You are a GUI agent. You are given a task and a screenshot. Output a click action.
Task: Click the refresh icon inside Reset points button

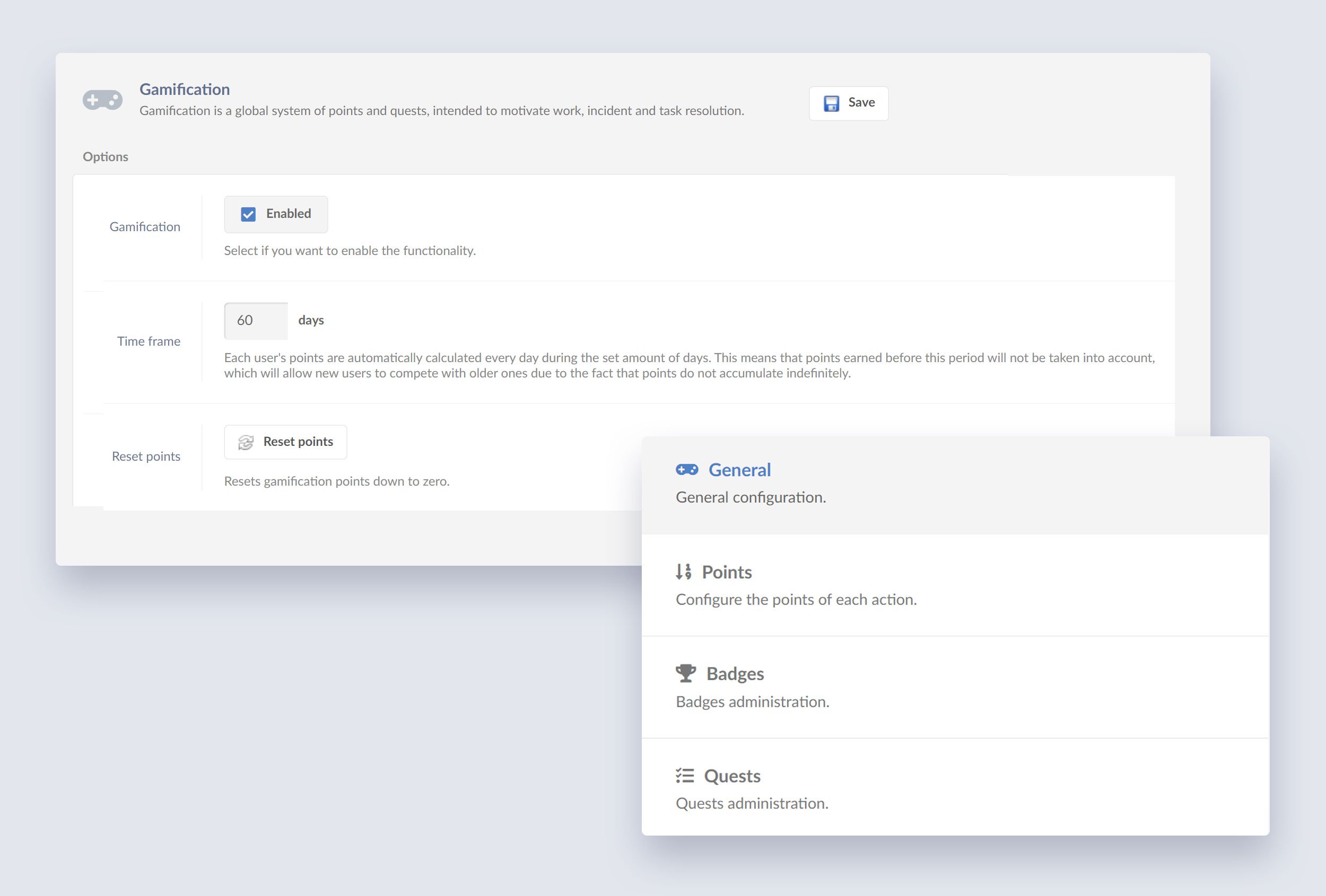click(246, 442)
